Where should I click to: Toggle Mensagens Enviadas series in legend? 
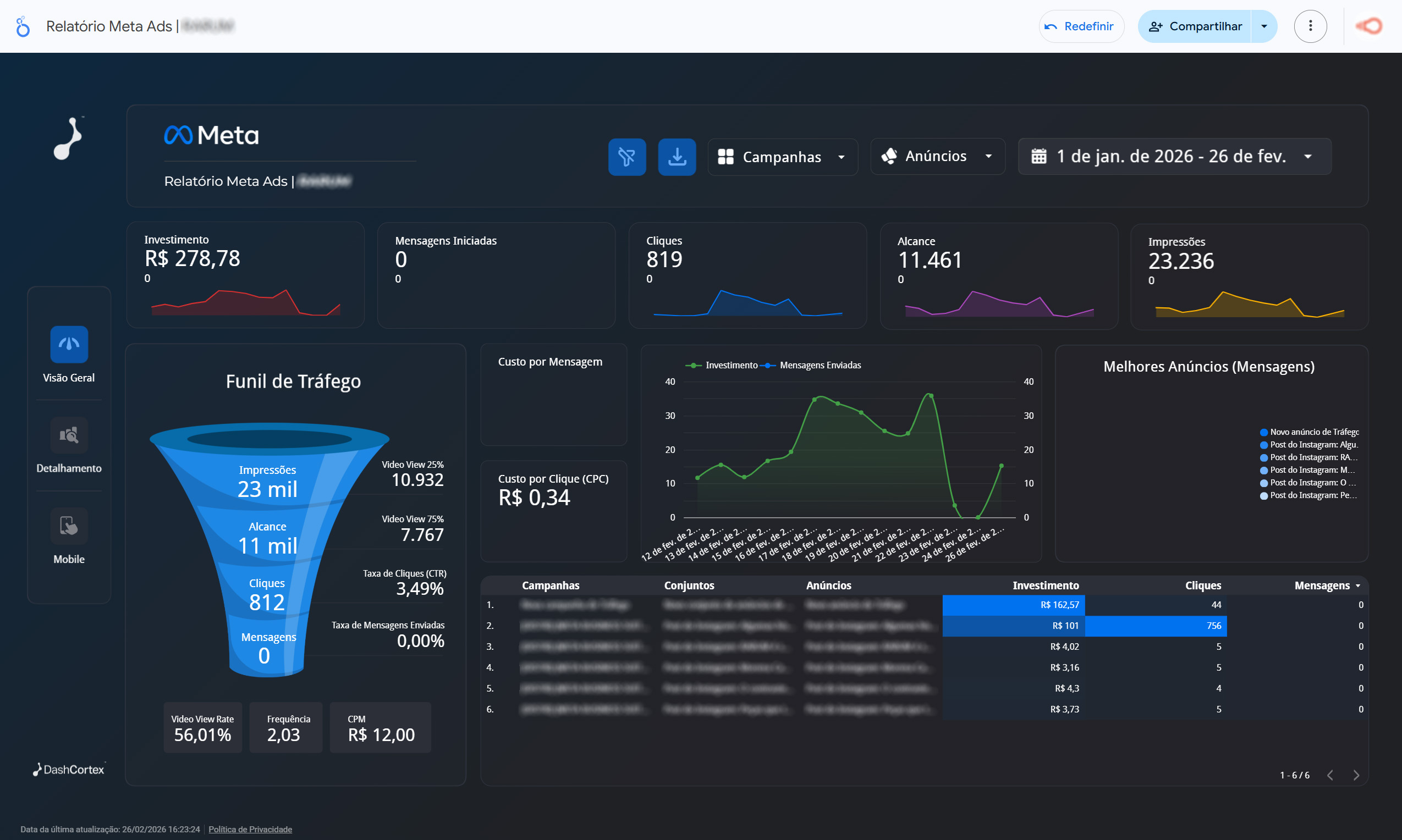point(820,365)
